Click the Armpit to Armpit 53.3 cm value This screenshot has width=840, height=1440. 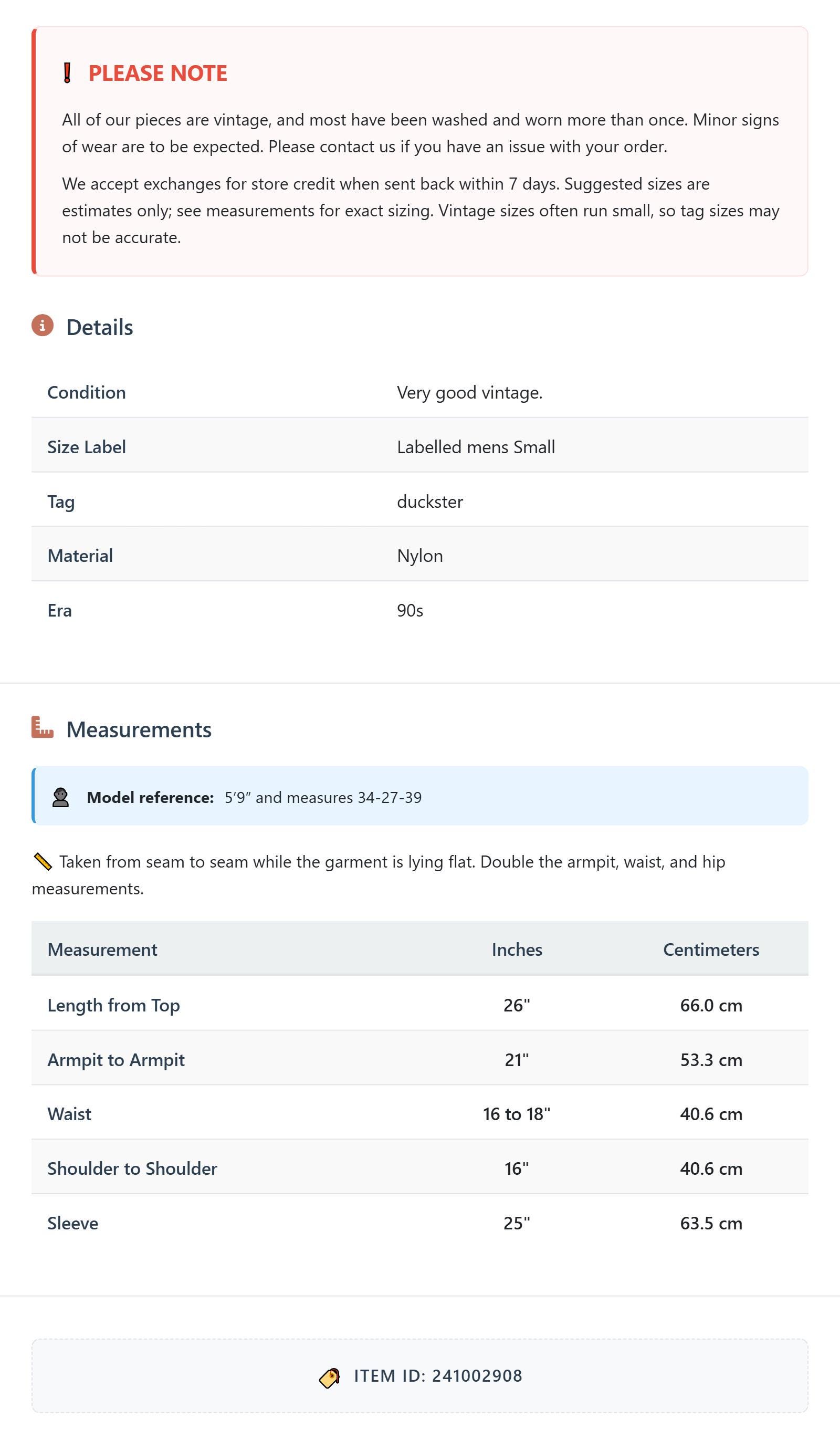711,1060
